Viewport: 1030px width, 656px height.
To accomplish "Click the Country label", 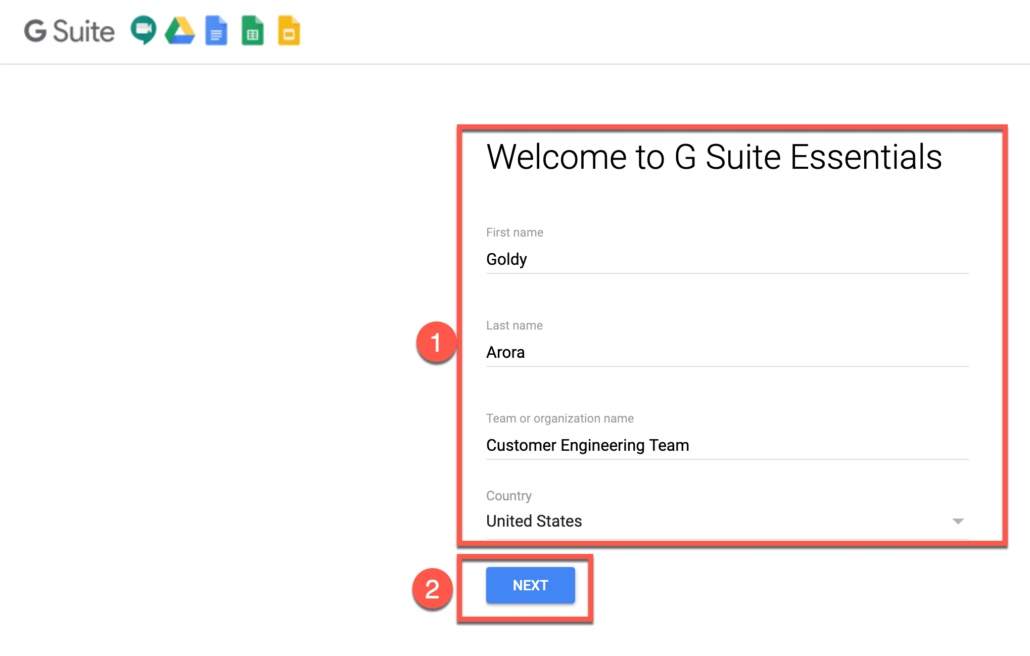I will [508, 496].
